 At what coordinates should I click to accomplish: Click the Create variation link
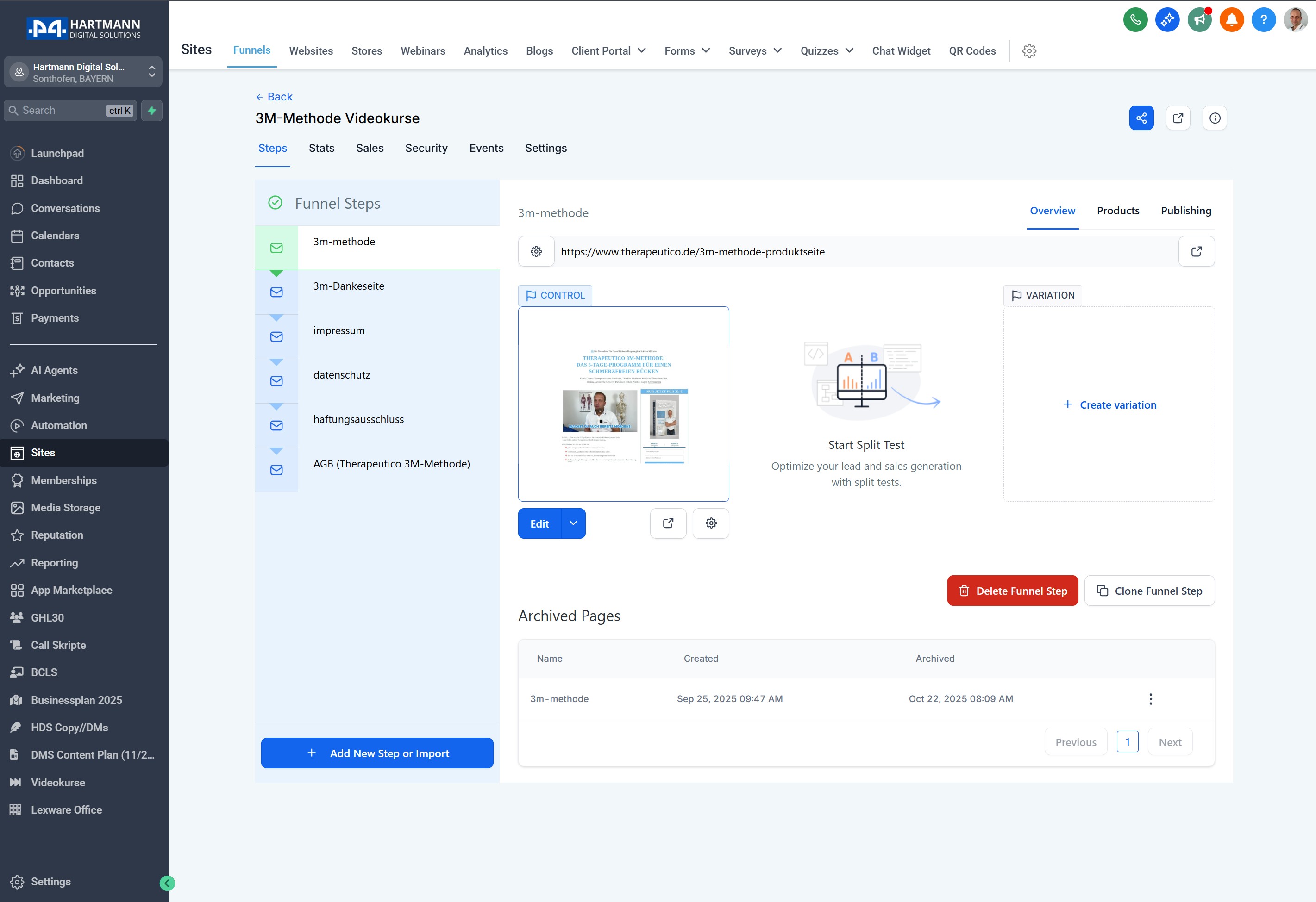[x=1117, y=404]
